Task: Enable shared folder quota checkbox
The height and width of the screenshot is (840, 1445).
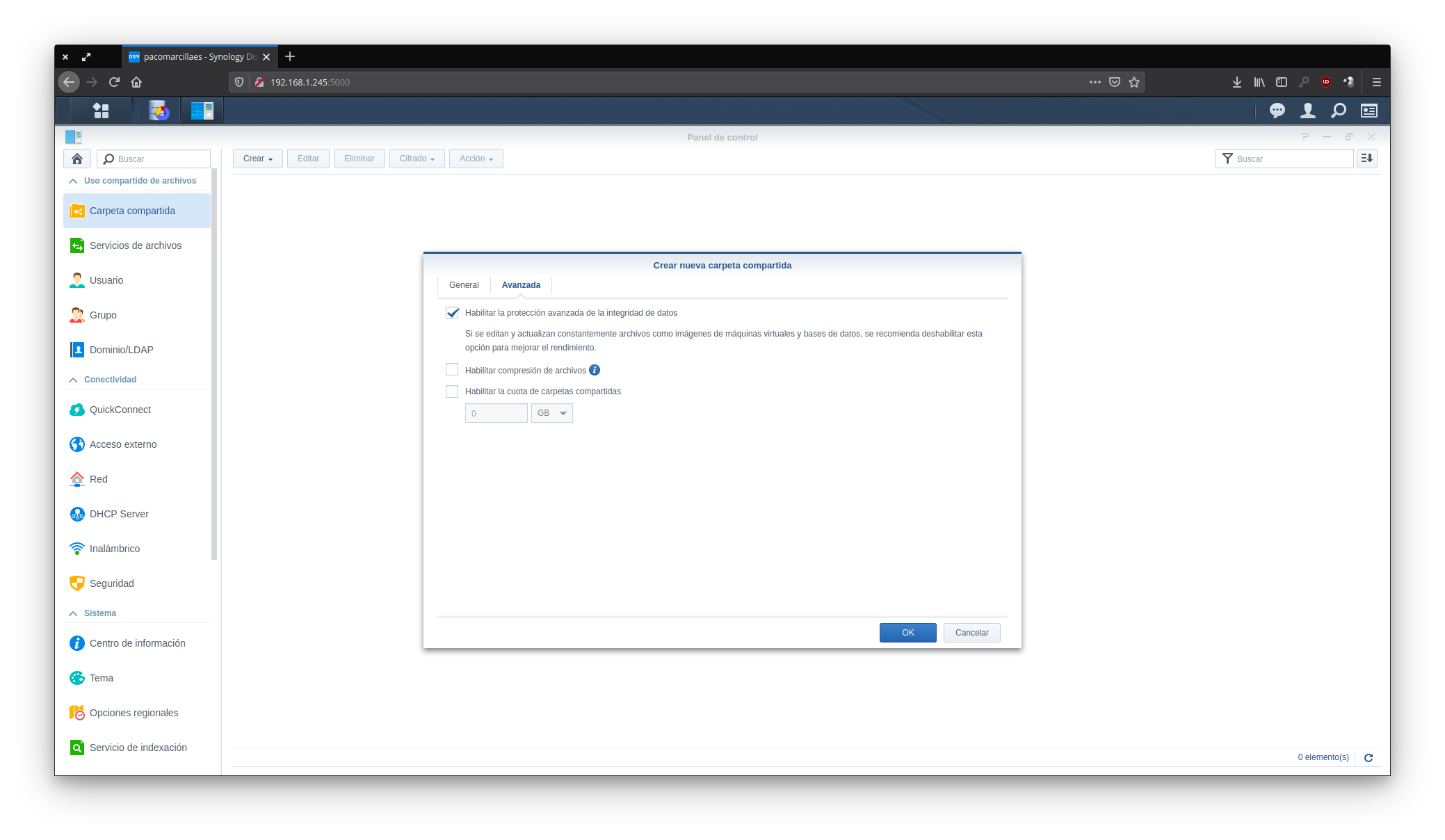Action: coord(452,391)
